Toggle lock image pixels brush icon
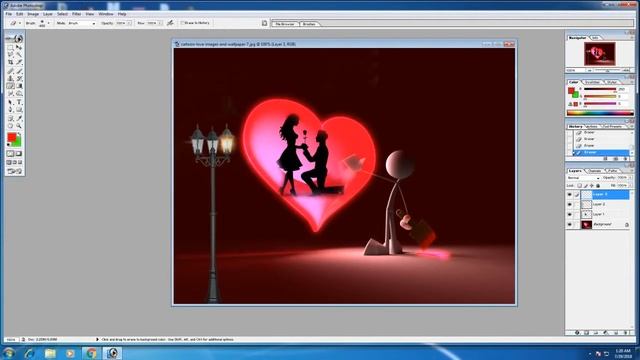Image resolution: width=640 pixels, height=360 pixels. [x=586, y=186]
